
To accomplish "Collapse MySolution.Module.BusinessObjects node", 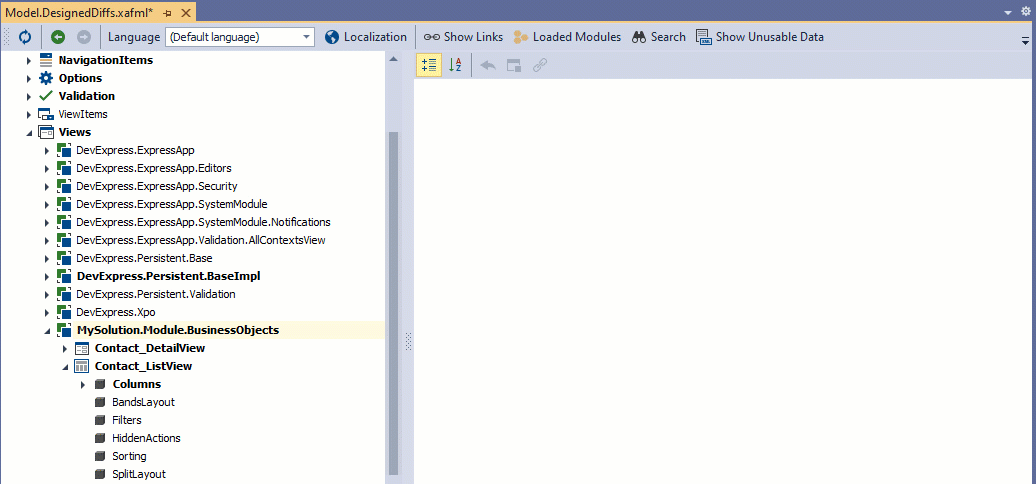I will pyautogui.click(x=46, y=331).
